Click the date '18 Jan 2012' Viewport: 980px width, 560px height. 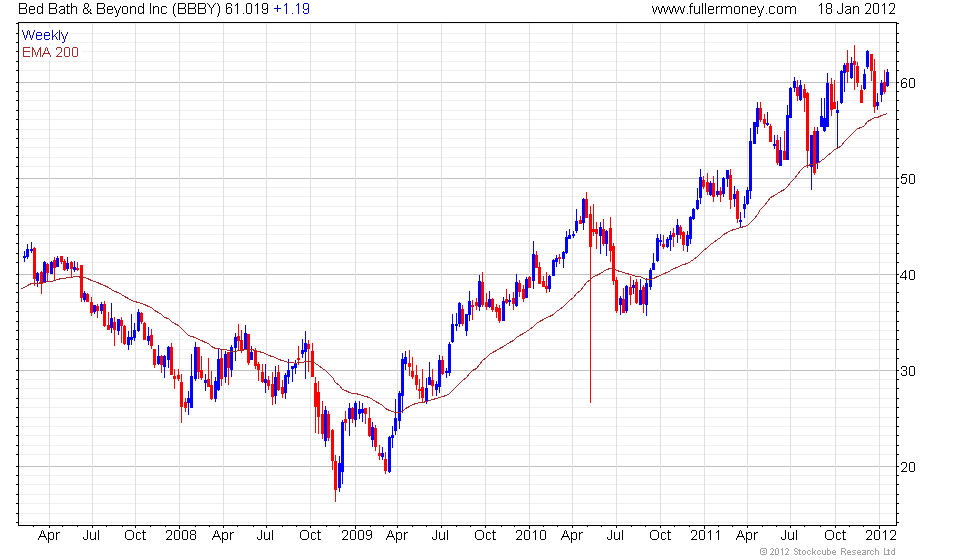point(856,9)
